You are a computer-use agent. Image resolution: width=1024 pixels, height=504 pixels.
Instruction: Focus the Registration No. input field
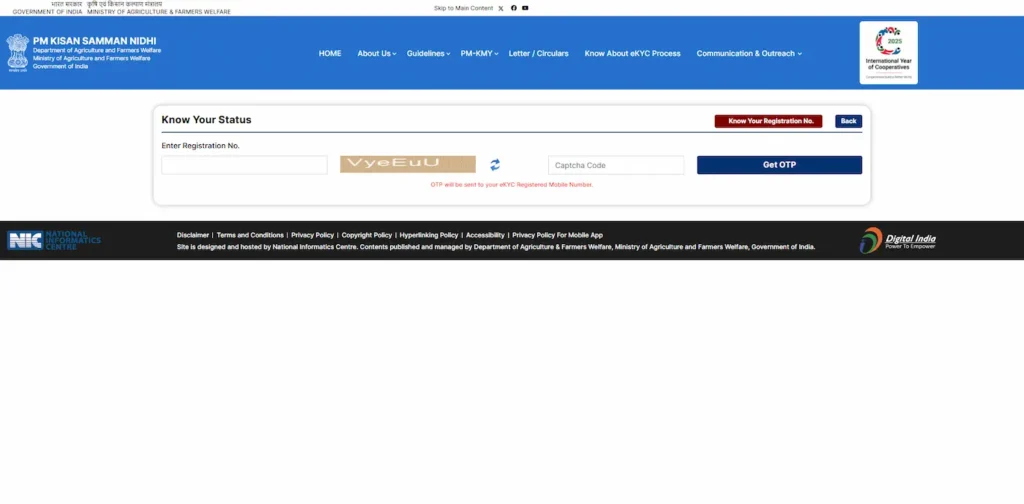click(244, 165)
